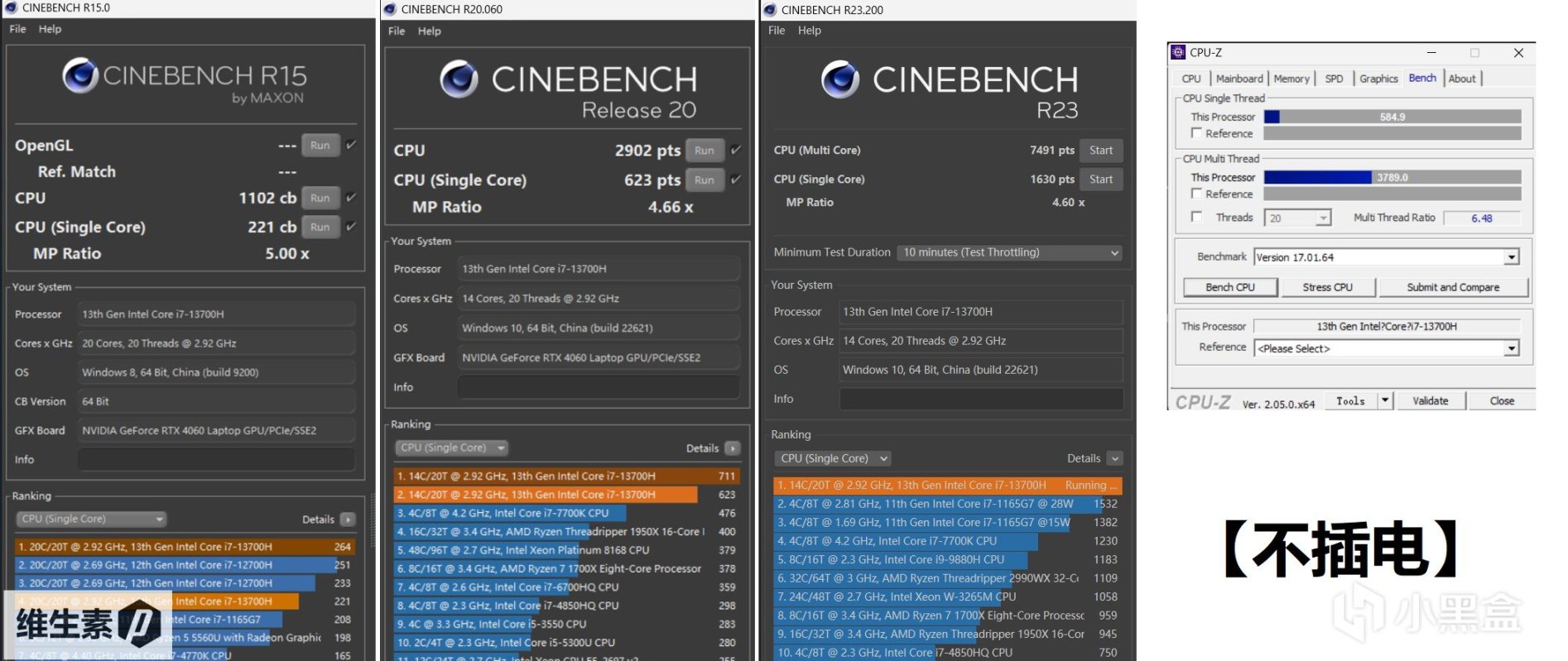Select the i7-1165G7 @ 28W row in R23 ranking

[947, 504]
